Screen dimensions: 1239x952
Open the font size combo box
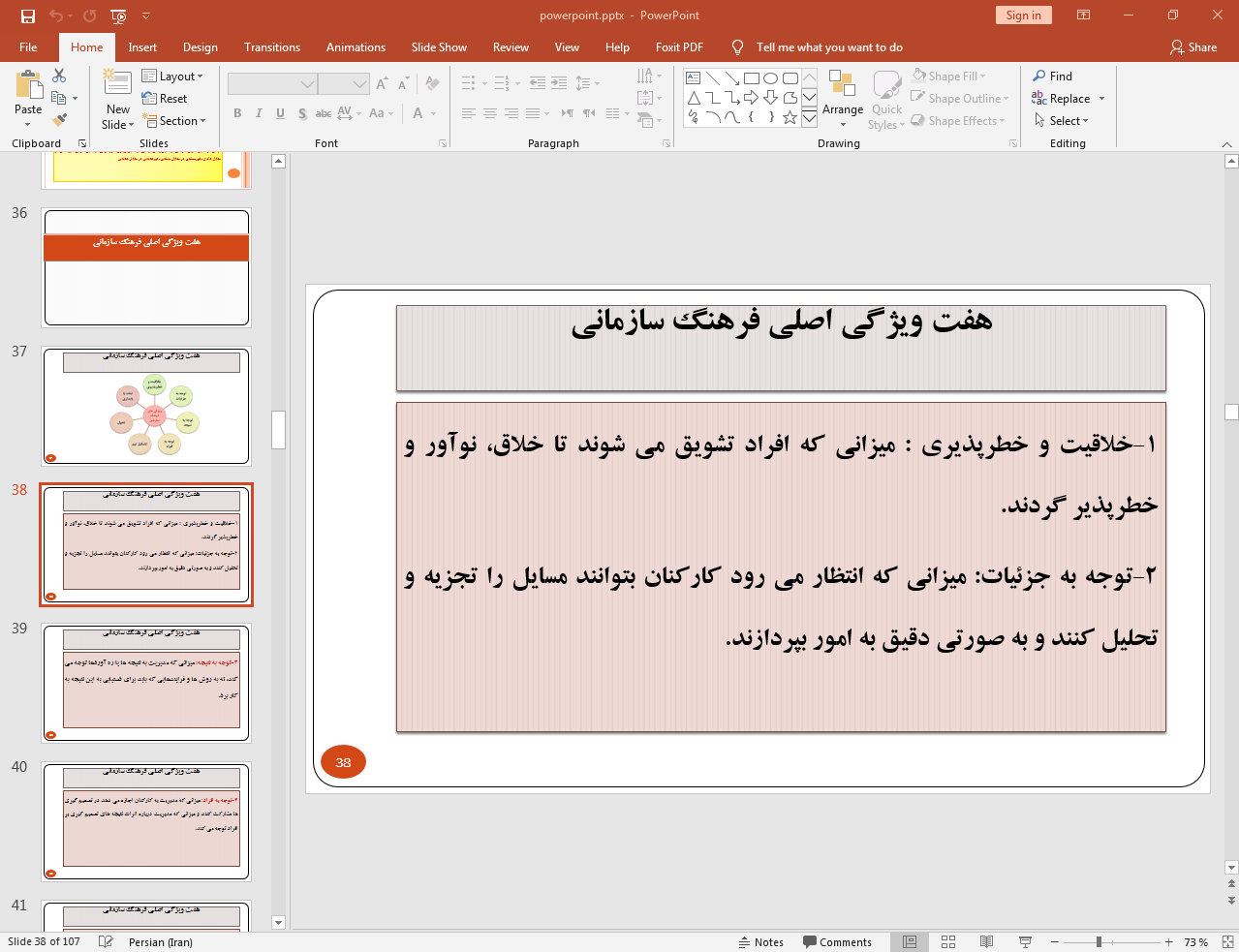(344, 84)
